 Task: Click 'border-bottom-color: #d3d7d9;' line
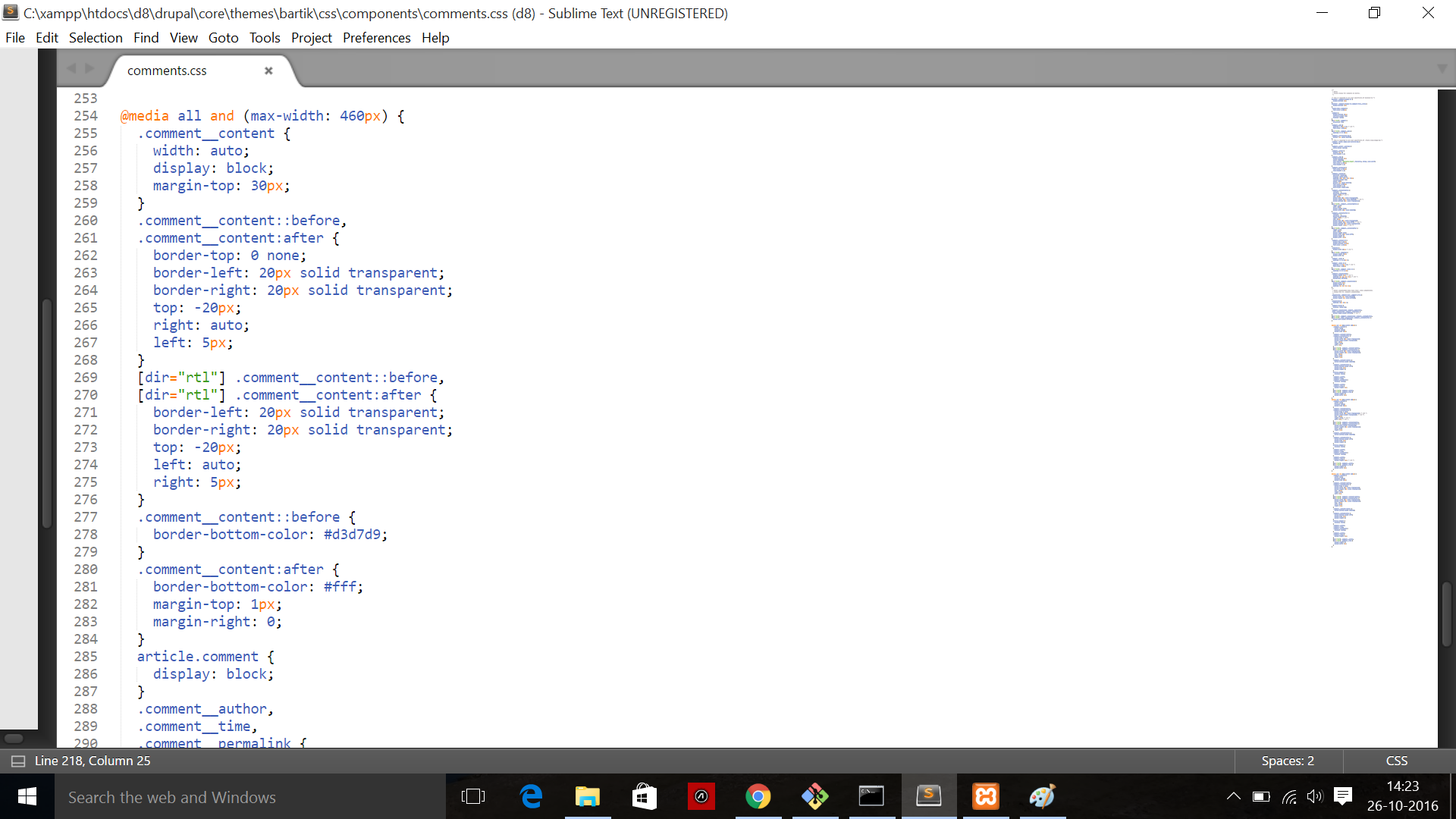click(270, 535)
